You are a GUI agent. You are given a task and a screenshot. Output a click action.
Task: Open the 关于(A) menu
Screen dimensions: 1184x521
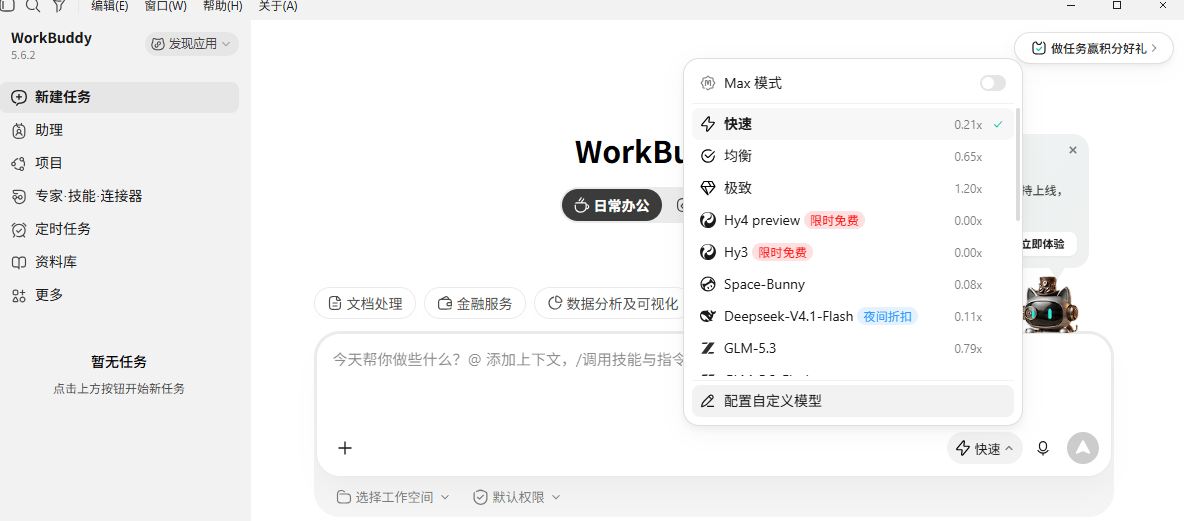[278, 6]
